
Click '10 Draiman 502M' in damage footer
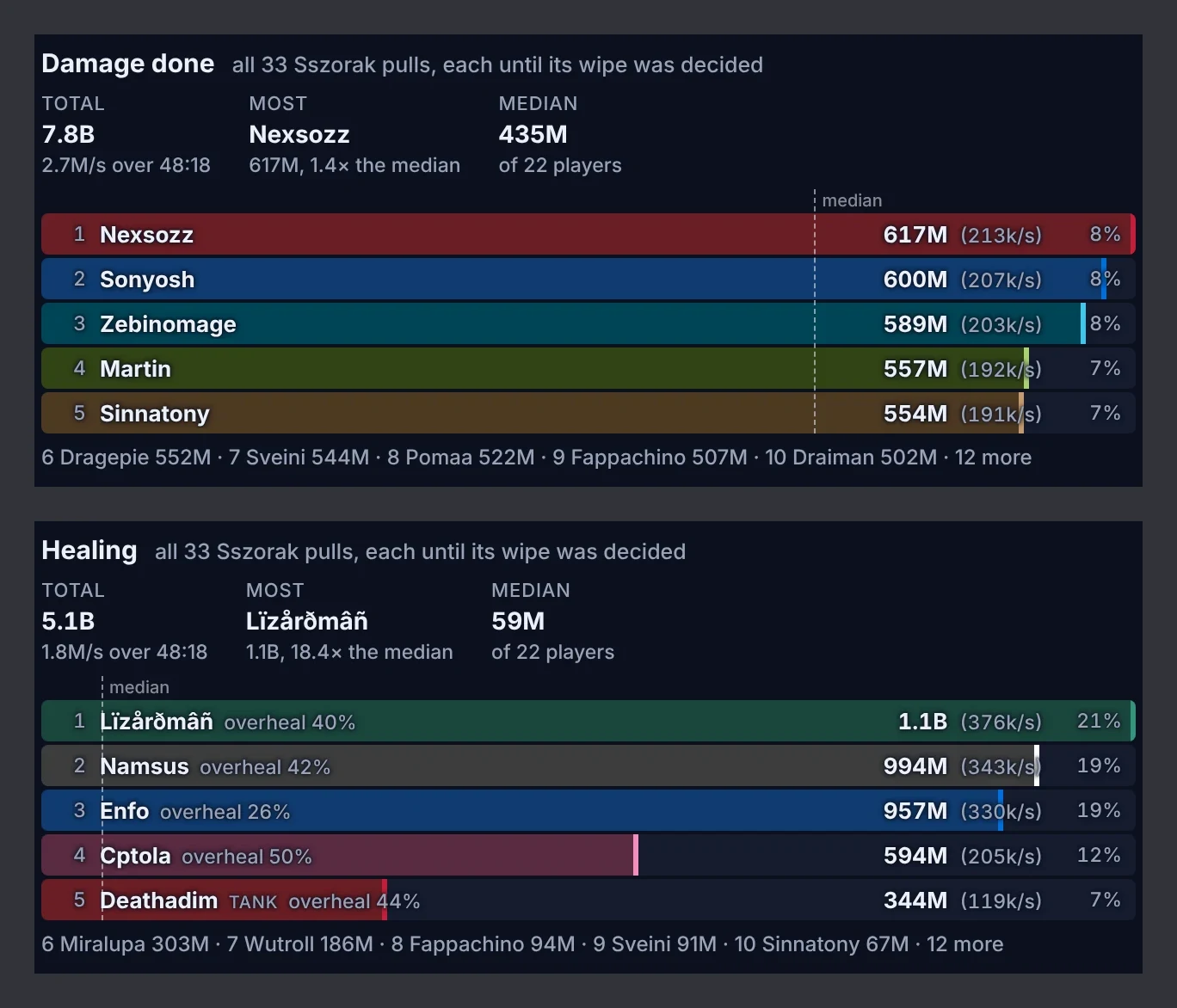click(x=851, y=458)
